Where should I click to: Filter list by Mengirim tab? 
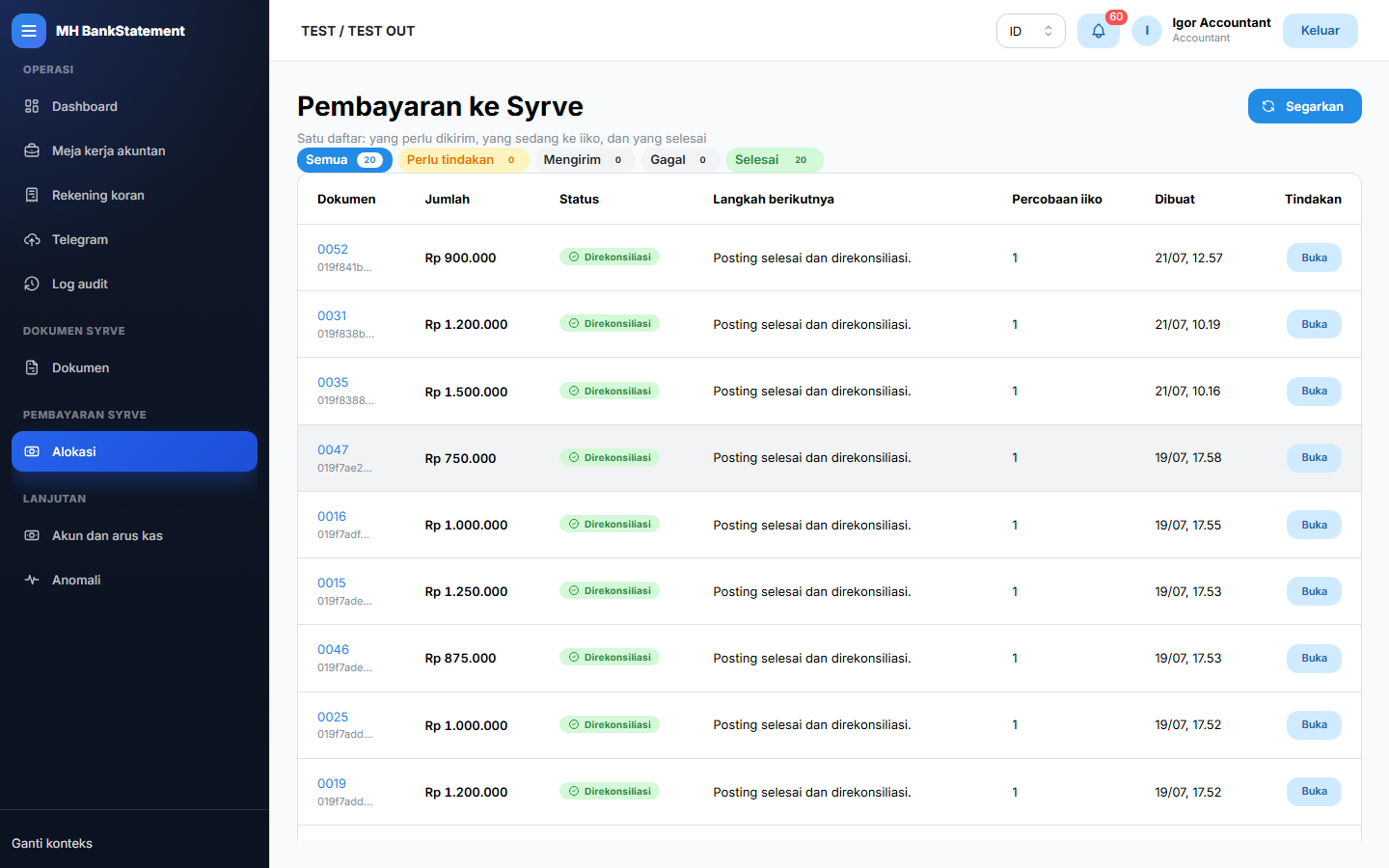pos(585,160)
